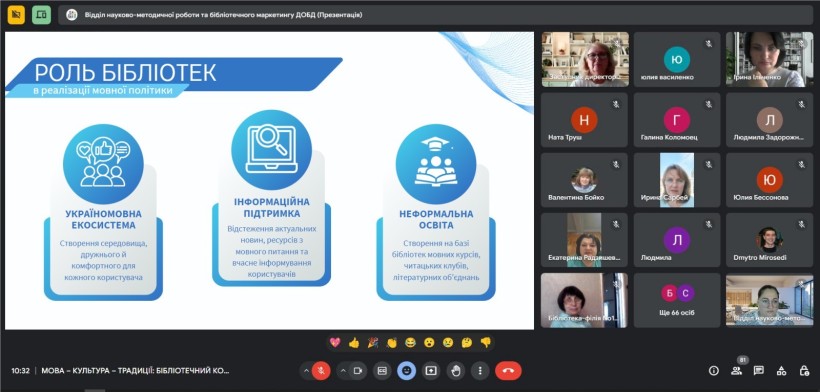The height and width of the screenshot is (392, 820).
Task: Send the pink heart reaction
Action: (335, 343)
